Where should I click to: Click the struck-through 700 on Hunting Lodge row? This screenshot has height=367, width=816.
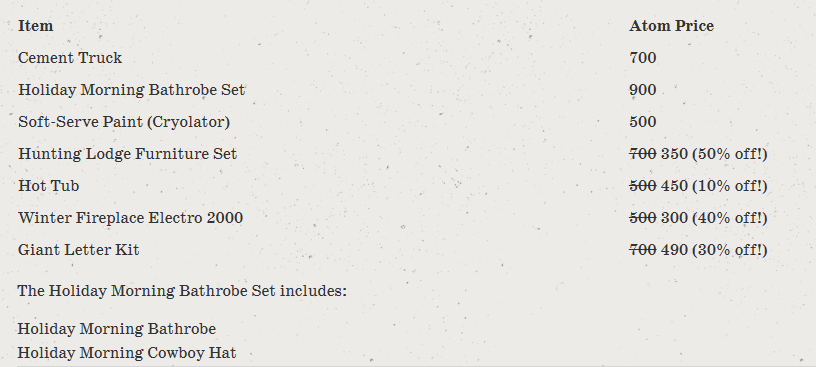(643, 154)
